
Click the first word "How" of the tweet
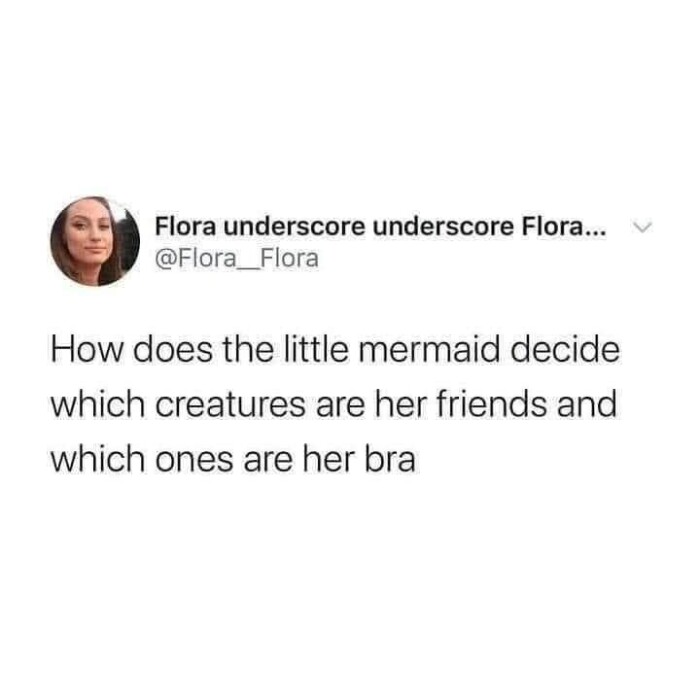(x=86, y=350)
